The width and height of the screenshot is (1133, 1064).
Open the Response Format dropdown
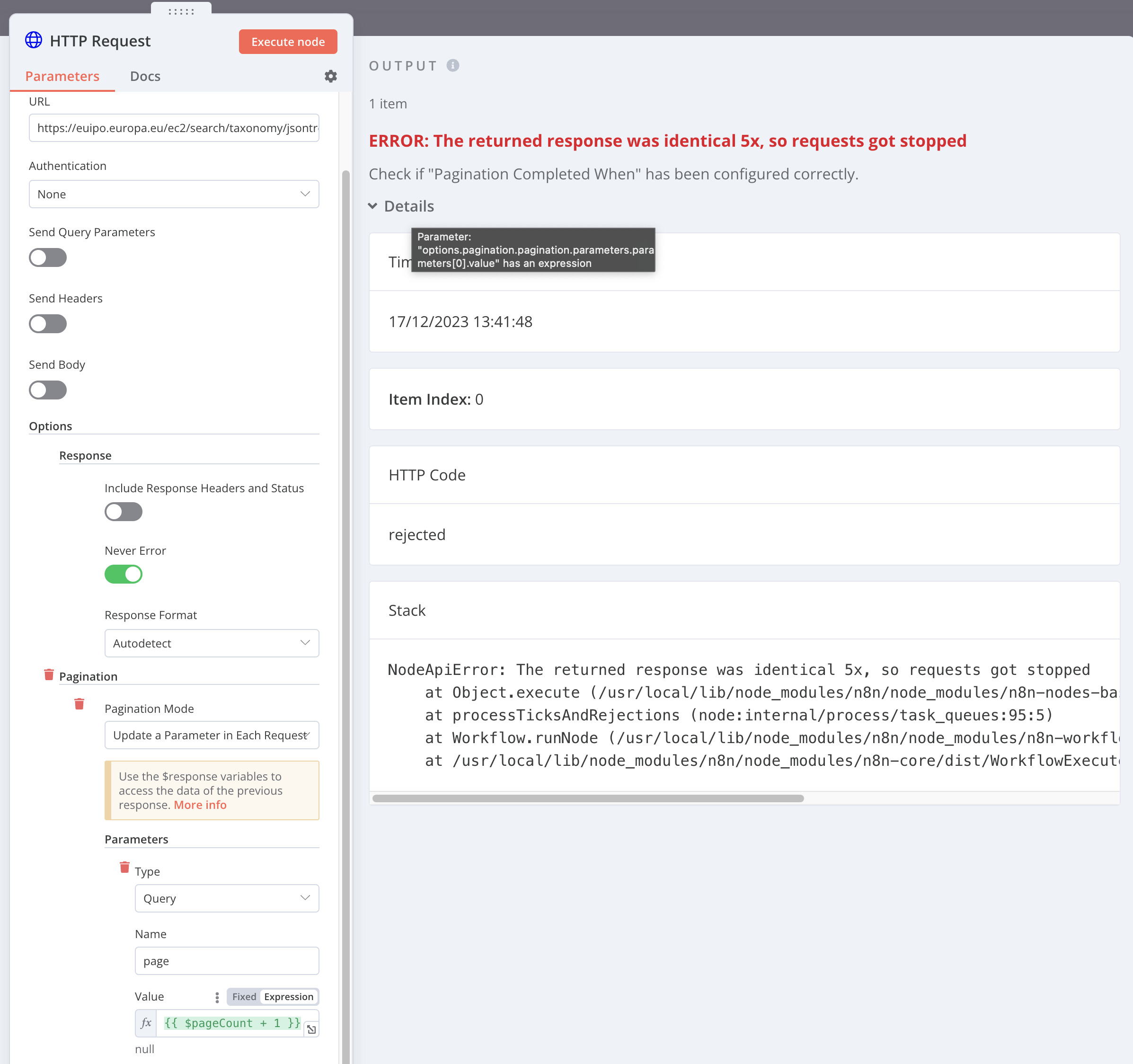[212, 643]
